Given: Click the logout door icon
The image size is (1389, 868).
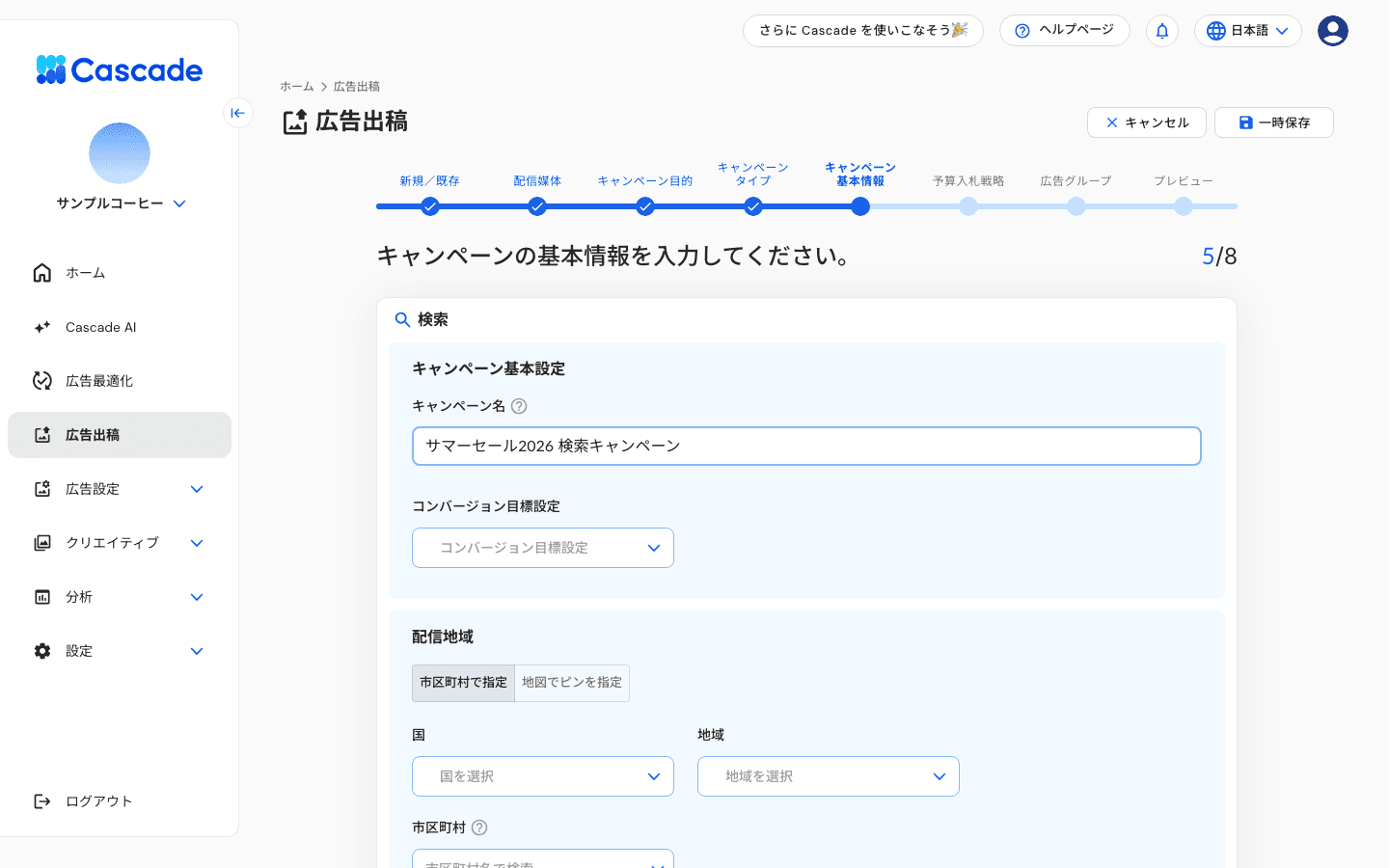Looking at the screenshot, I should (x=42, y=801).
